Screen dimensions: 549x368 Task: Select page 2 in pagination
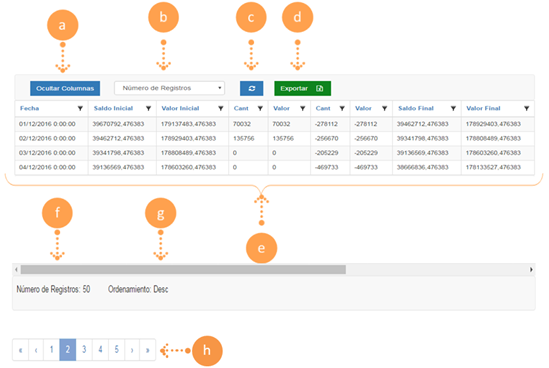pos(68,349)
